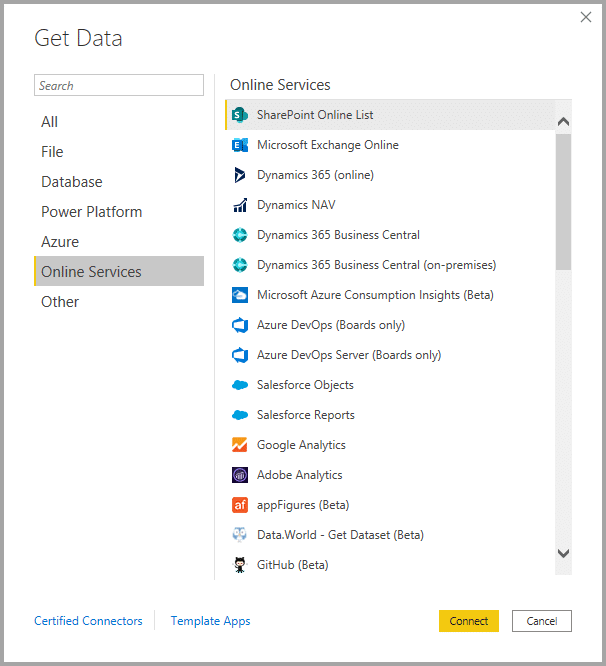Viewport: 606px width, 666px height.
Task: Click the SharePoint Online List icon
Action: click(240, 115)
